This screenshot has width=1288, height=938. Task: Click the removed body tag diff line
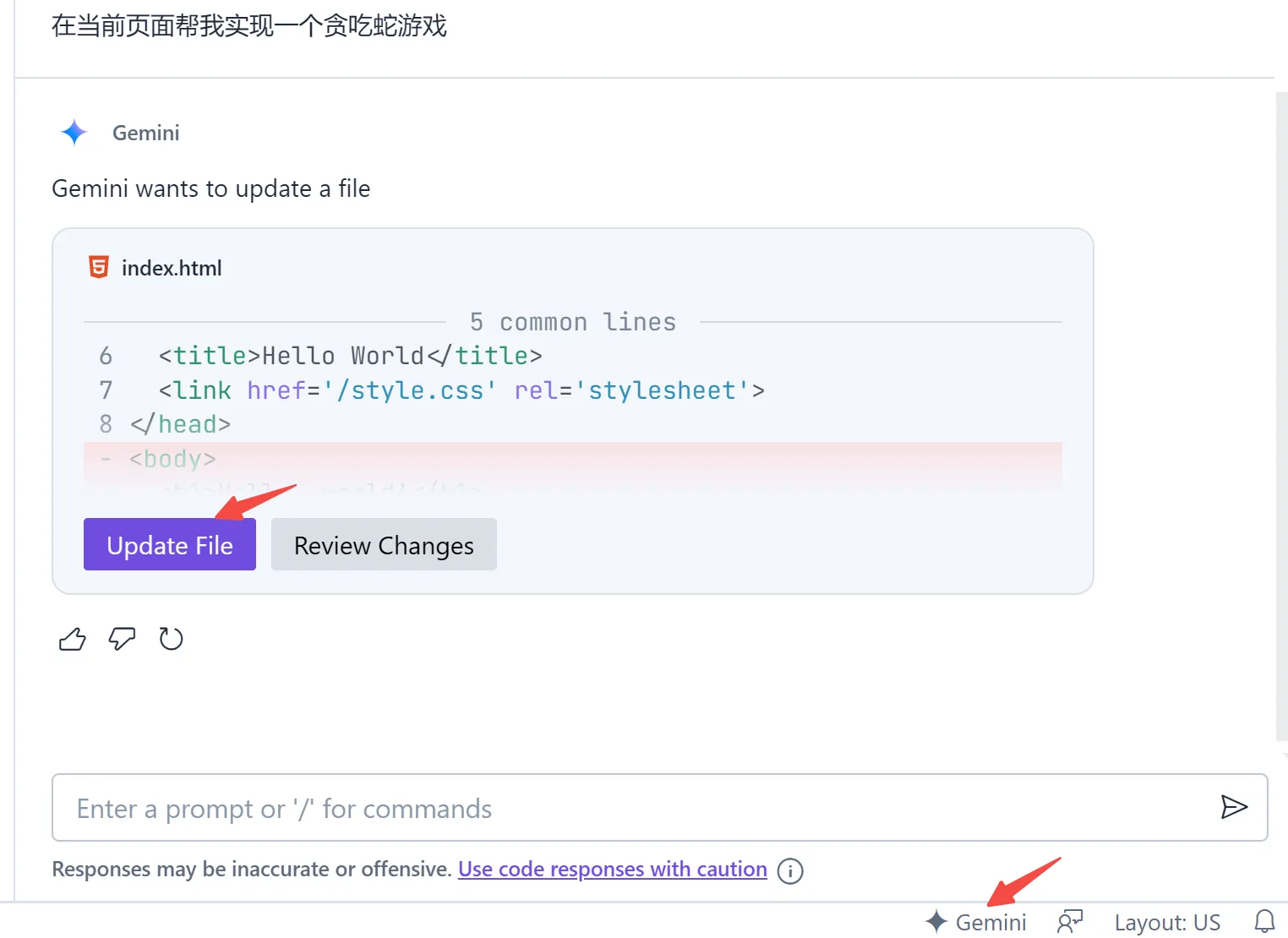[573, 459]
